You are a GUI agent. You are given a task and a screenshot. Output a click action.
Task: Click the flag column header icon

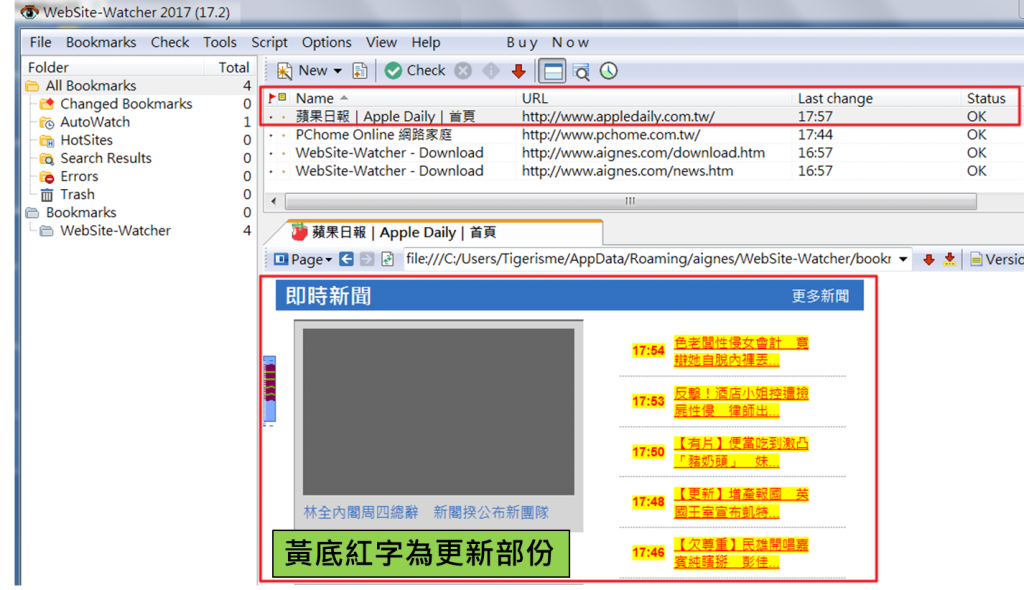pos(272,98)
